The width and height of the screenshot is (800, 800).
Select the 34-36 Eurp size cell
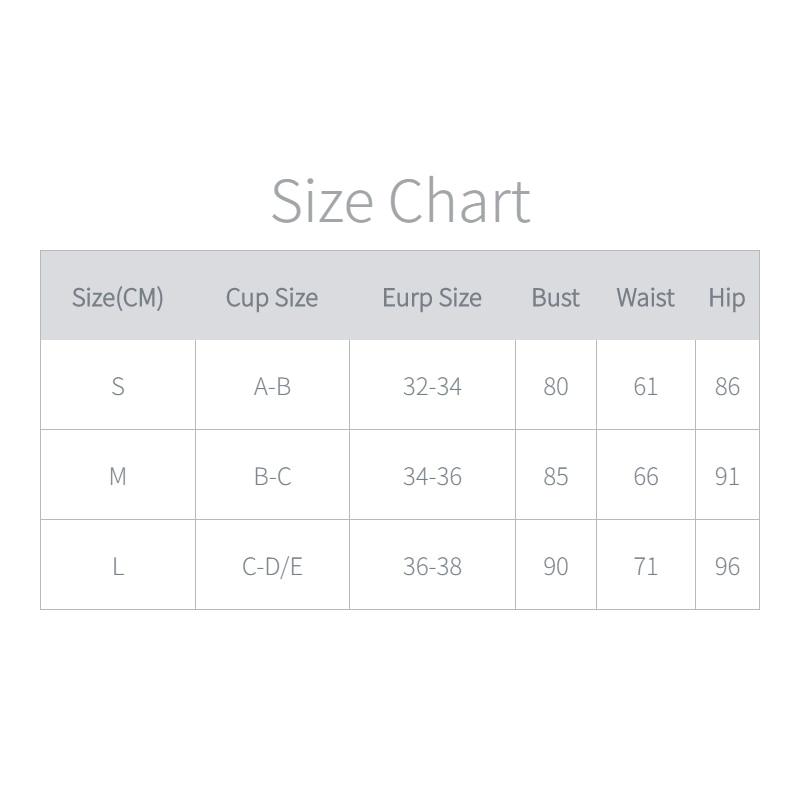pos(432,476)
